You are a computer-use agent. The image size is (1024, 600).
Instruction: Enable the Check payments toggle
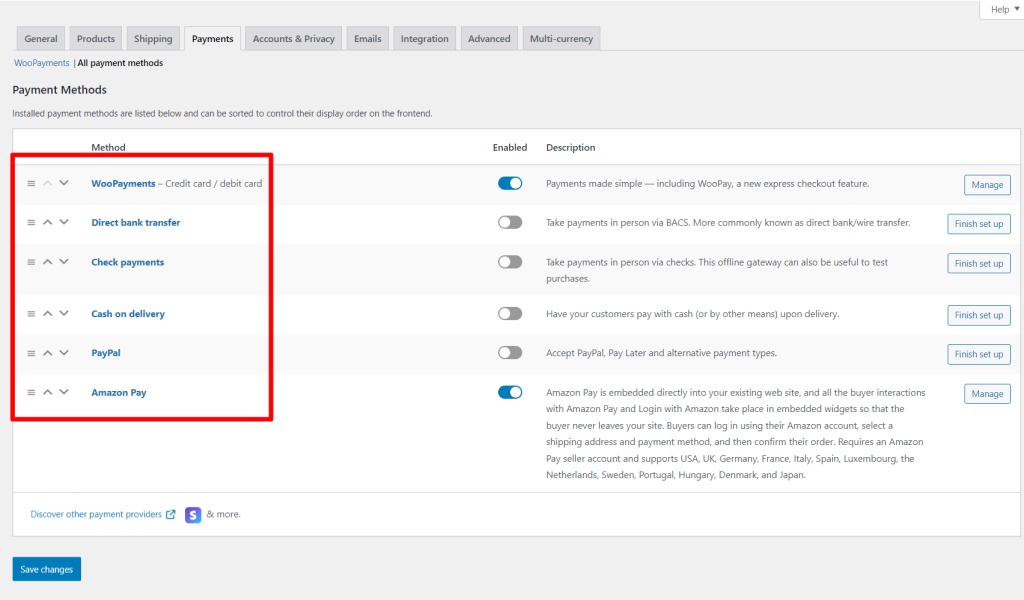point(510,262)
